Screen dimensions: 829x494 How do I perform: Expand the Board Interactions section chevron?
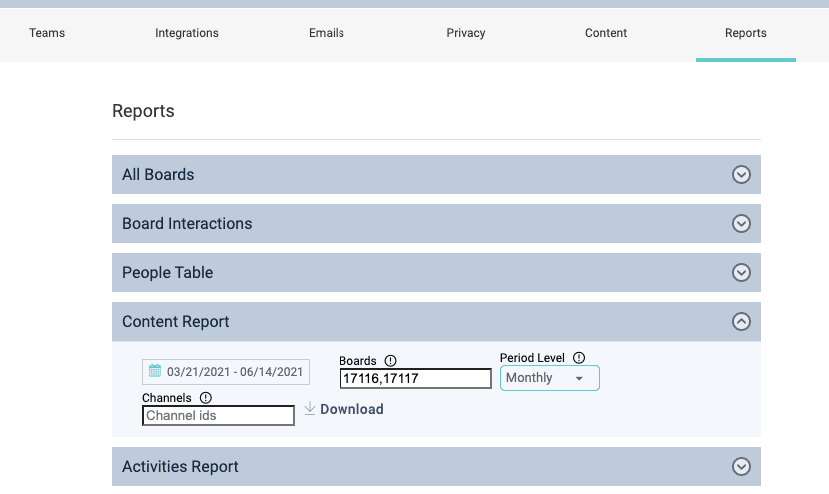point(741,224)
